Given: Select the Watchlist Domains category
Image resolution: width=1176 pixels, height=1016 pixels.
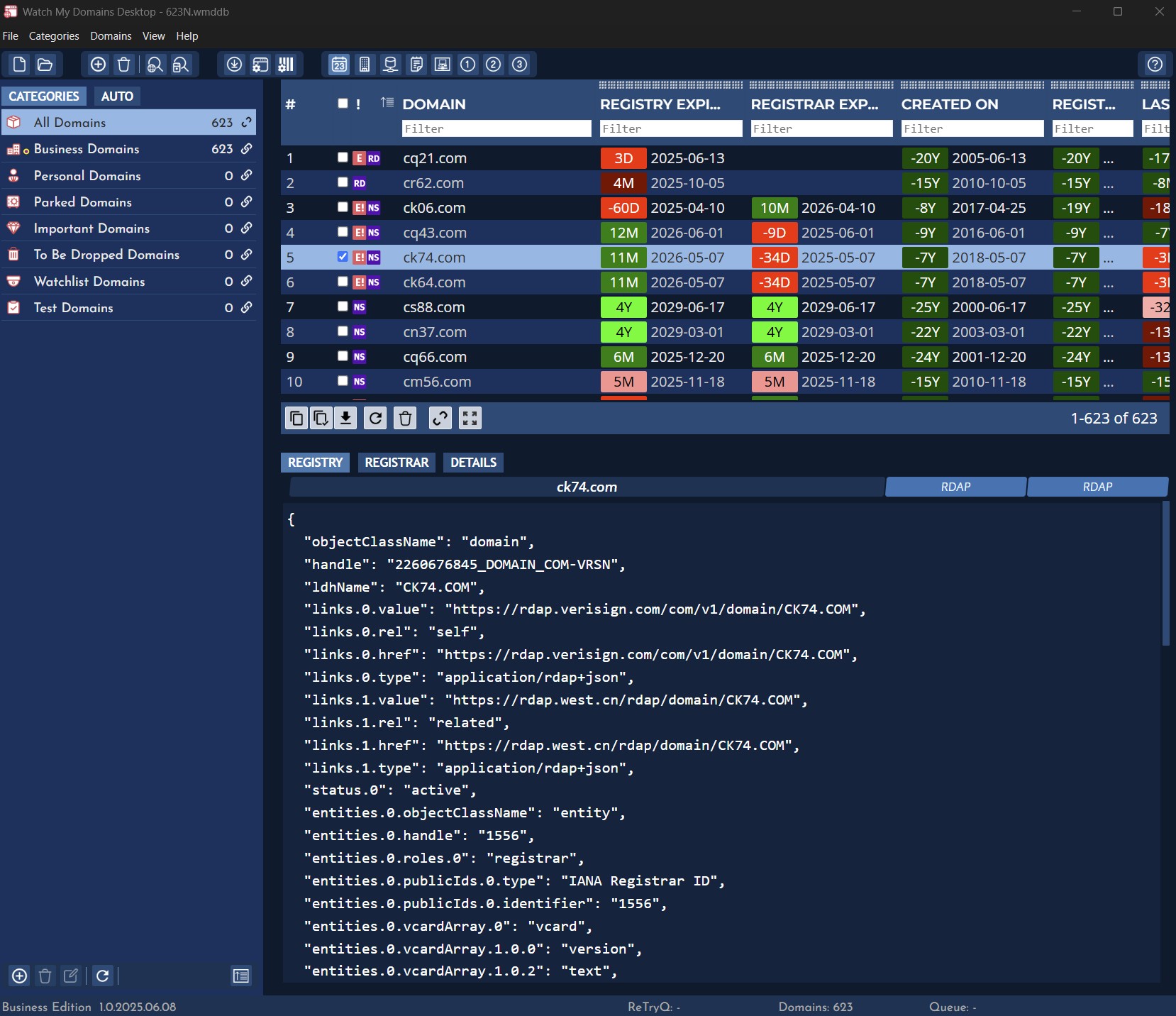Looking at the screenshot, I should pos(128,282).
